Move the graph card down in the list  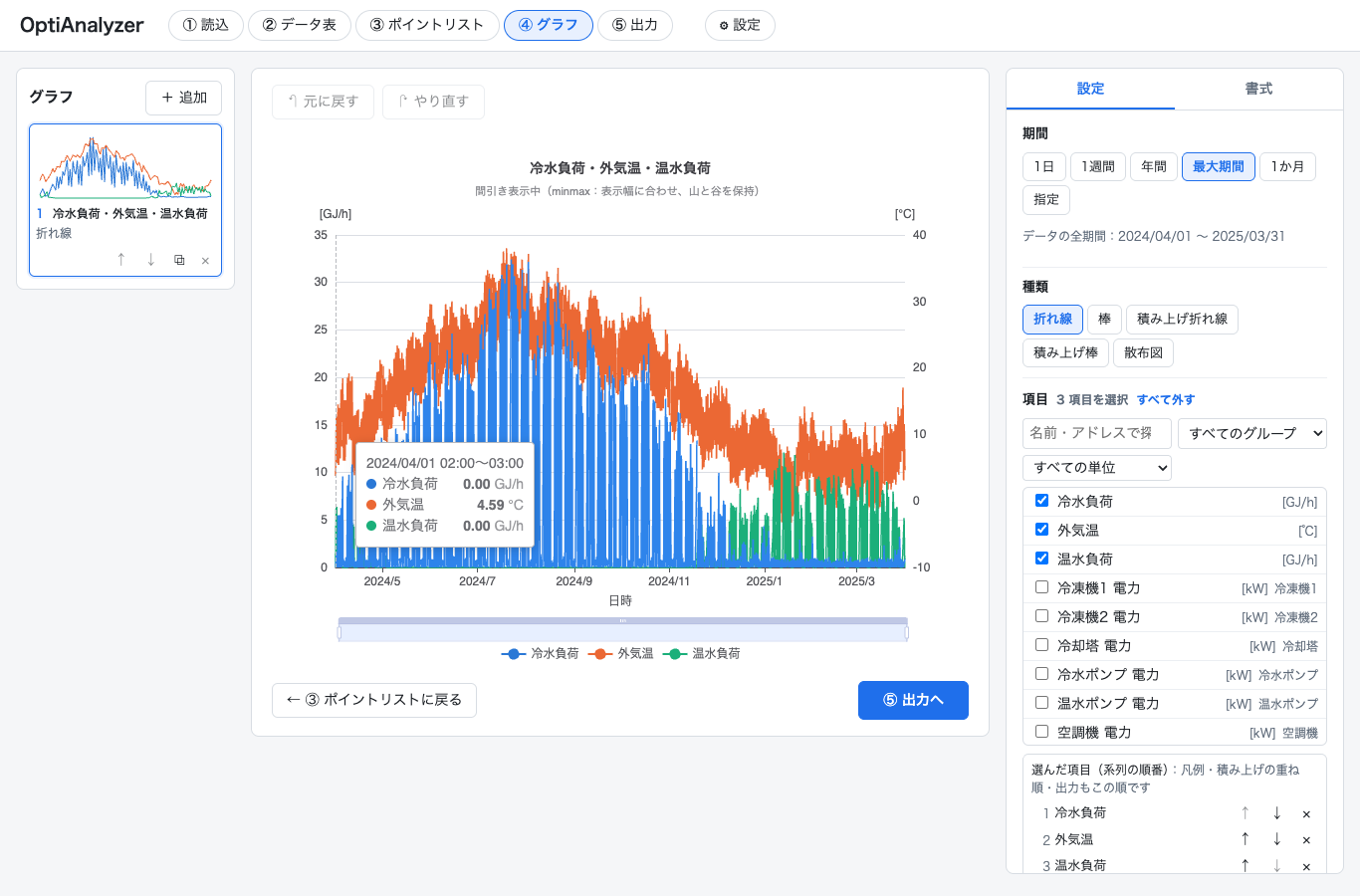click(150, 260)
